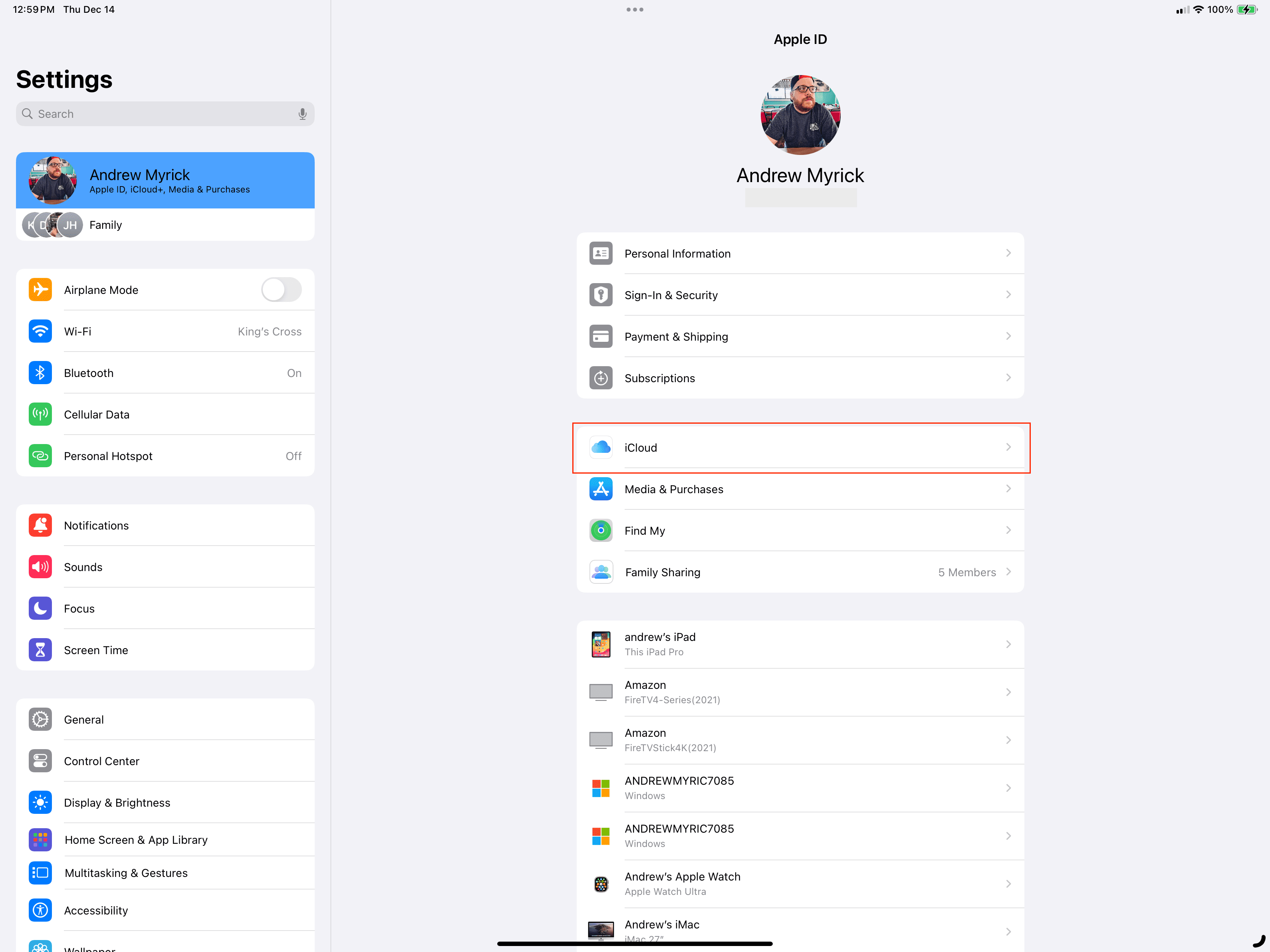The width and height of the screenshot is (1270, 952).
Task: Expand the Personal Information row chevron
Action: (1008, 253)
